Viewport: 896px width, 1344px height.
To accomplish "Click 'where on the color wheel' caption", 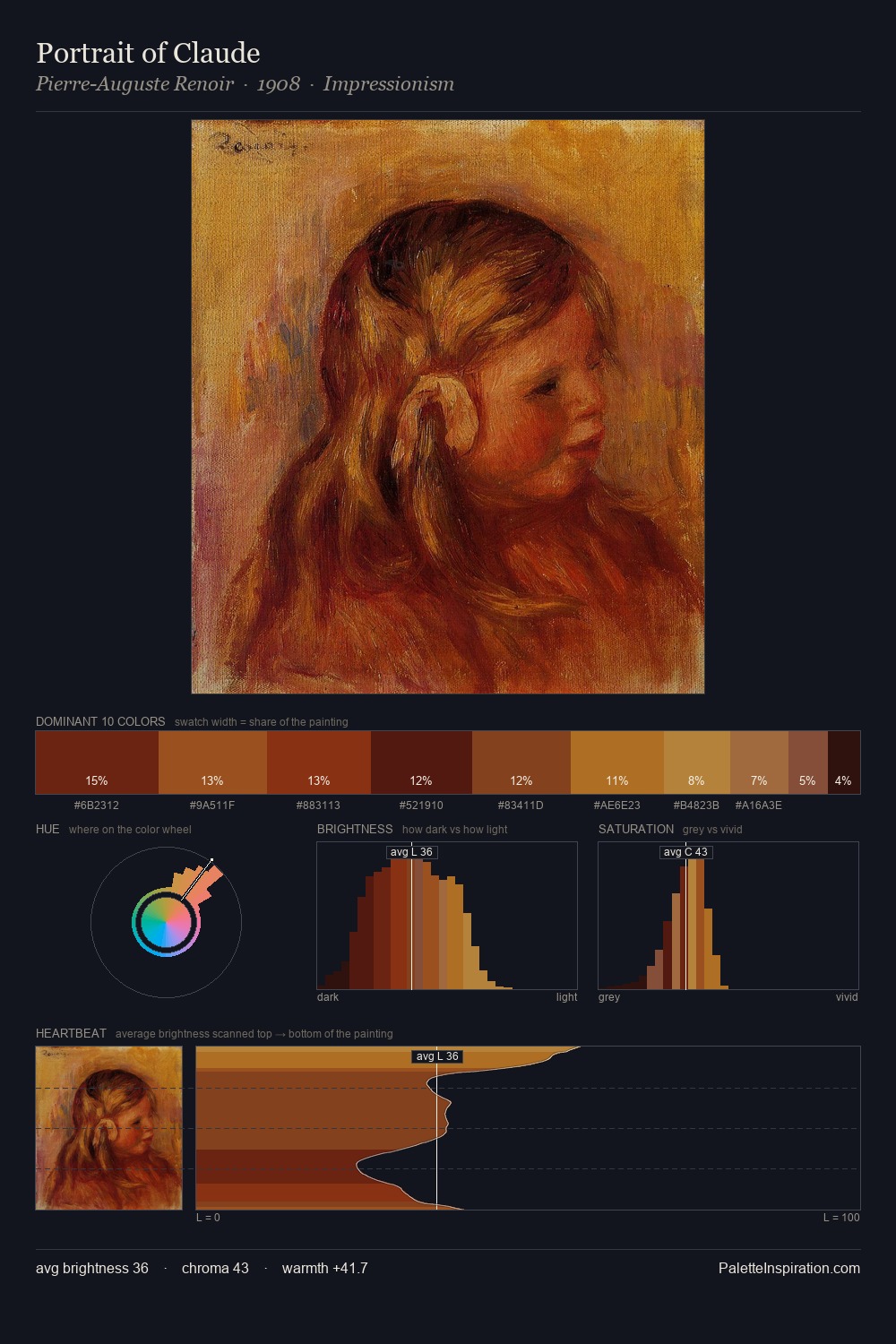I will (130, 830).
